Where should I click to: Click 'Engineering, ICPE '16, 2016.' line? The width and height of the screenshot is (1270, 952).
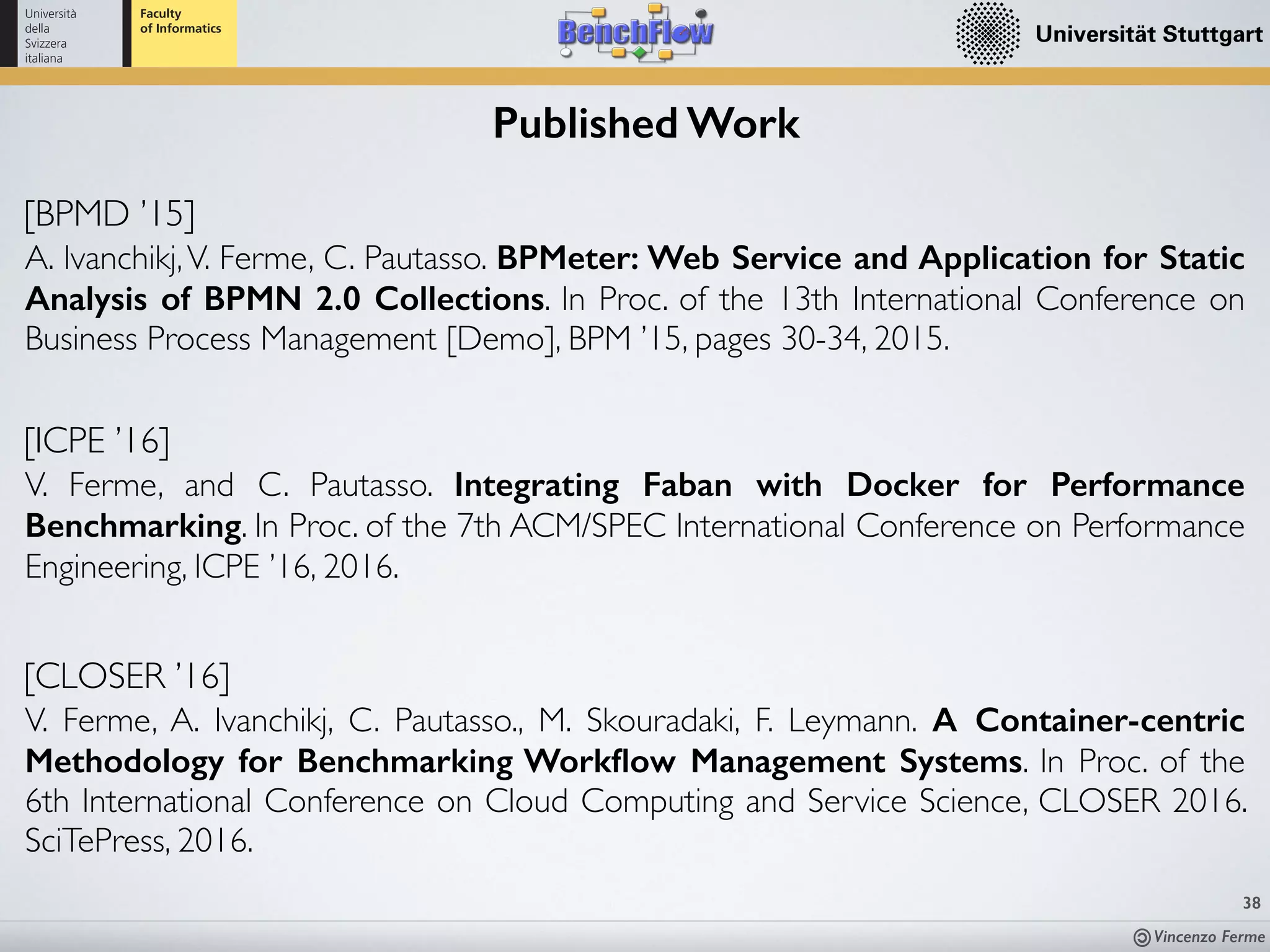pyautogui.click(x=211, y=566)
